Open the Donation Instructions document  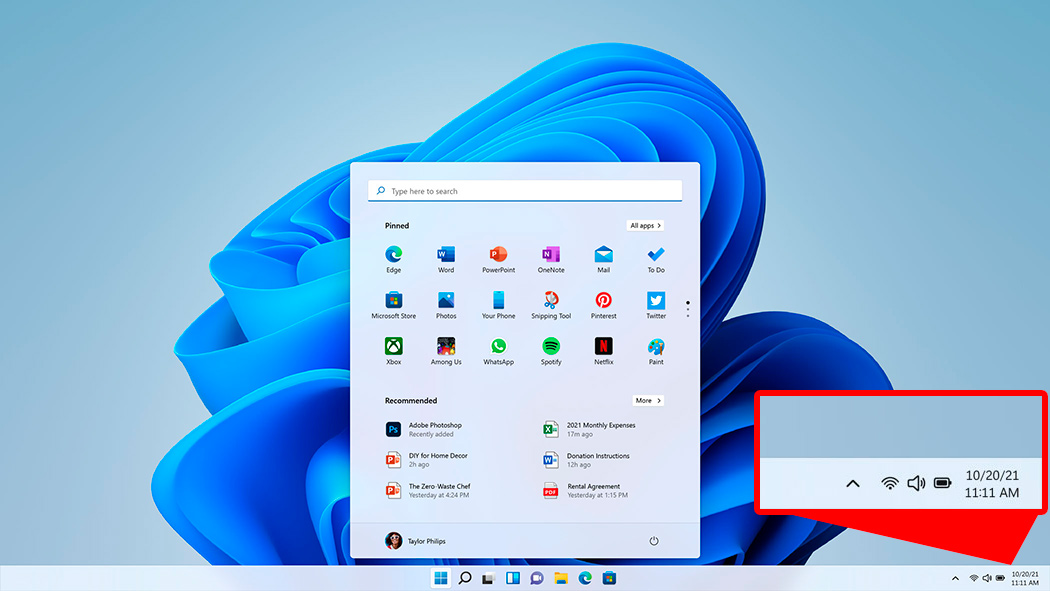tap(587, 460)
